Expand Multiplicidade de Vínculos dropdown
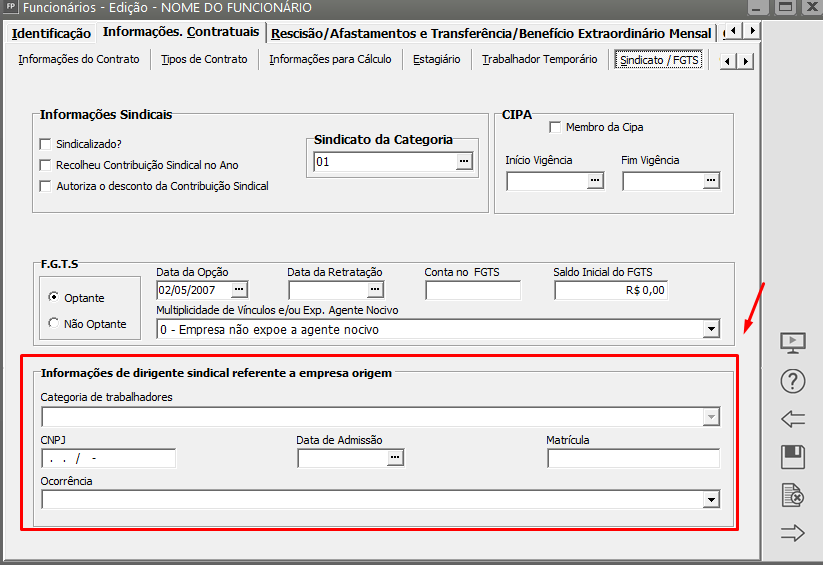Image resolution: width=823 pixels, height=565 pixels. click(711, 329)
